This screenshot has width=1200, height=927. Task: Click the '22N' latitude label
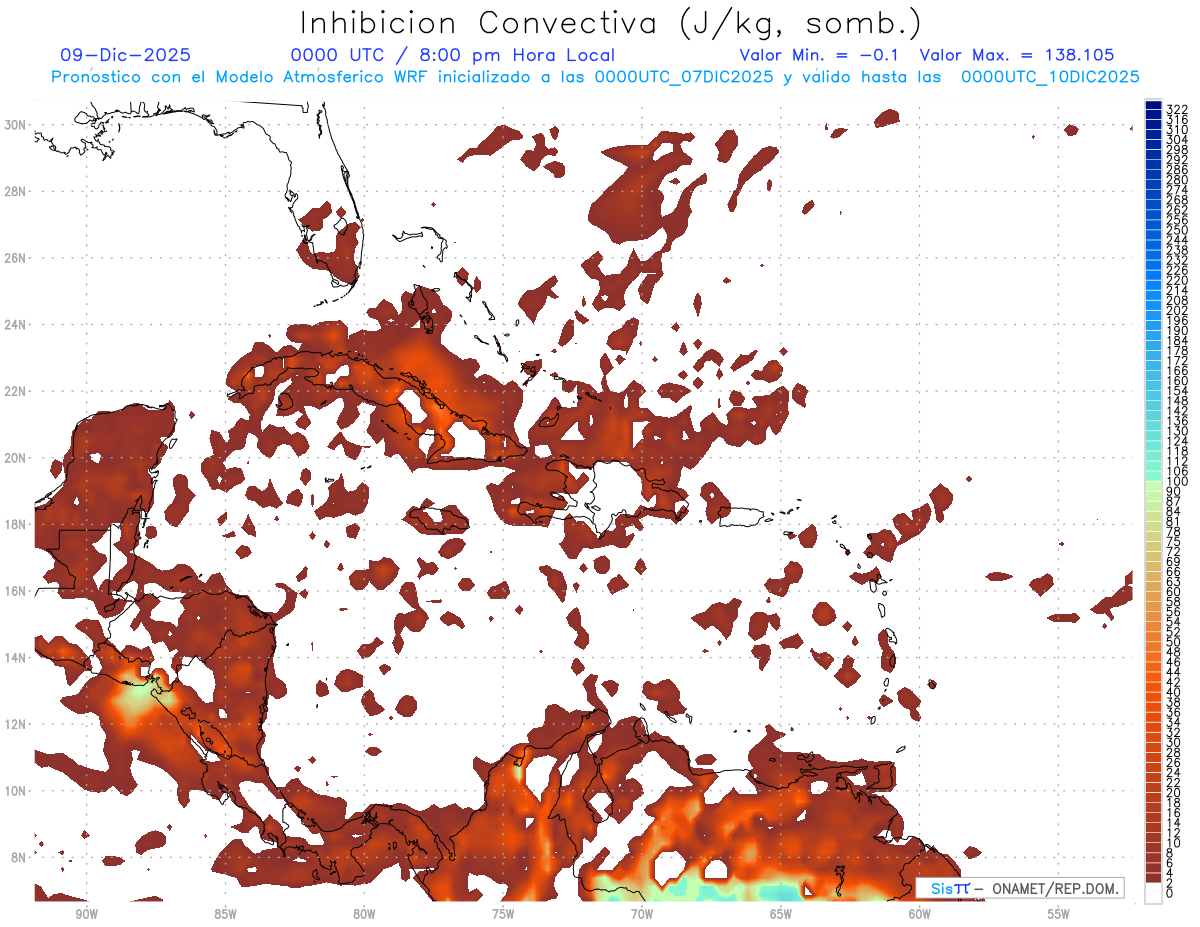pyautogui.click(x=17, y=391)
